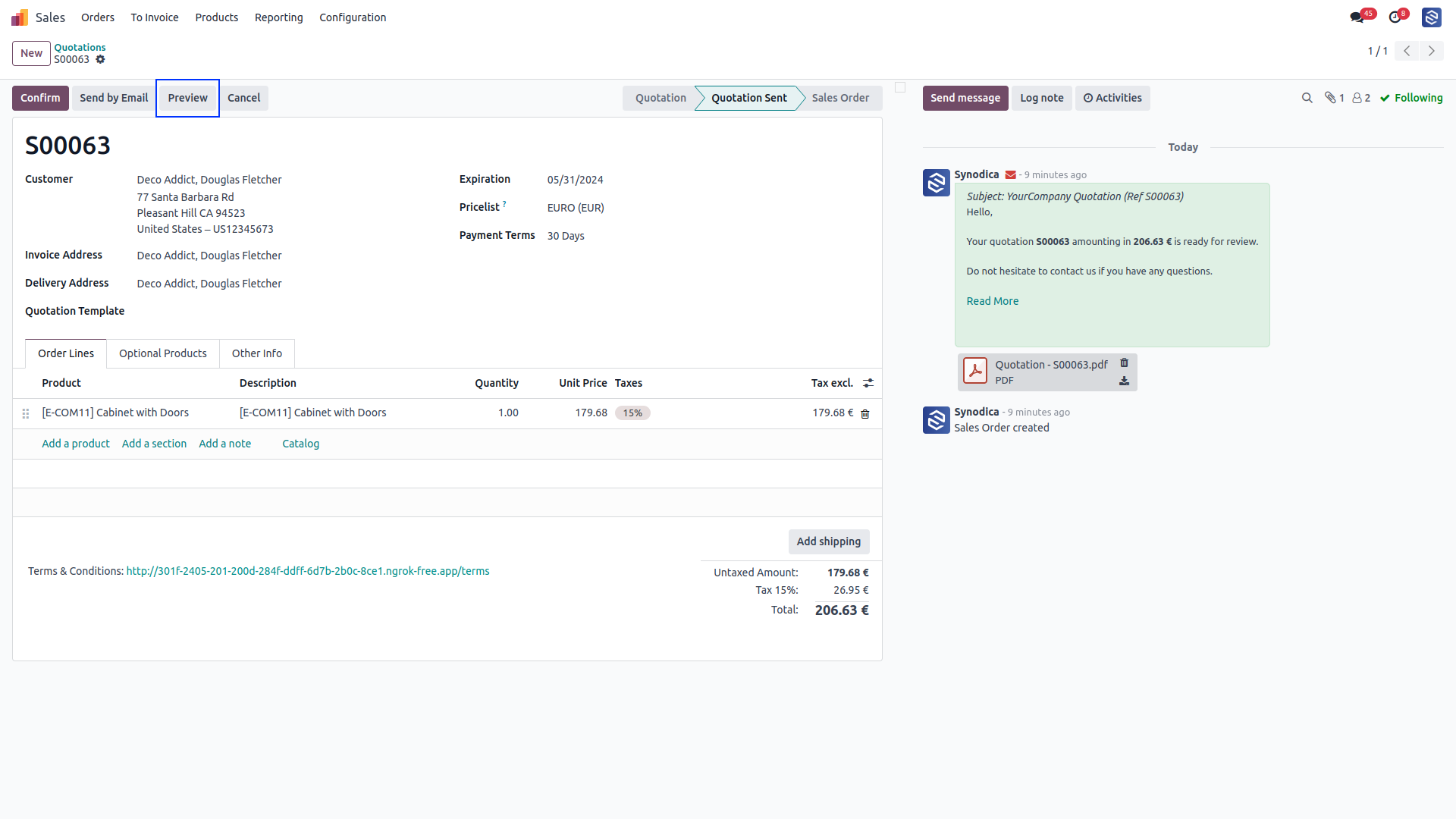Screen dimensions: 1456x819
Task: Open the Terms & Conditions URL
Action: pyautogui.click(x=308, y=571)
